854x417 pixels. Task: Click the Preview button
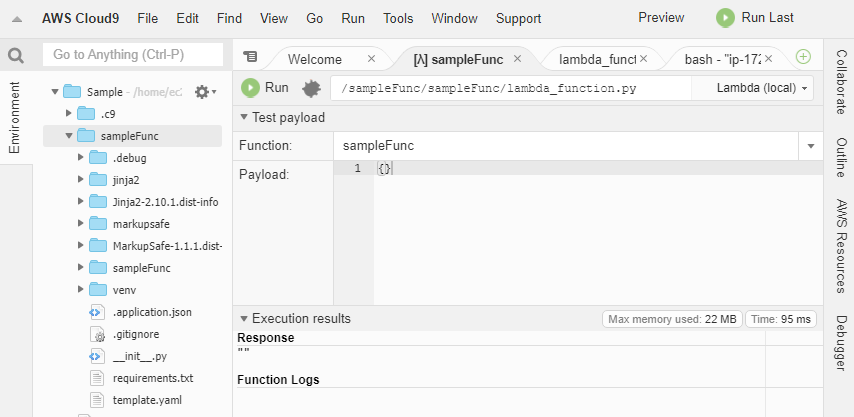coord(661,18)
